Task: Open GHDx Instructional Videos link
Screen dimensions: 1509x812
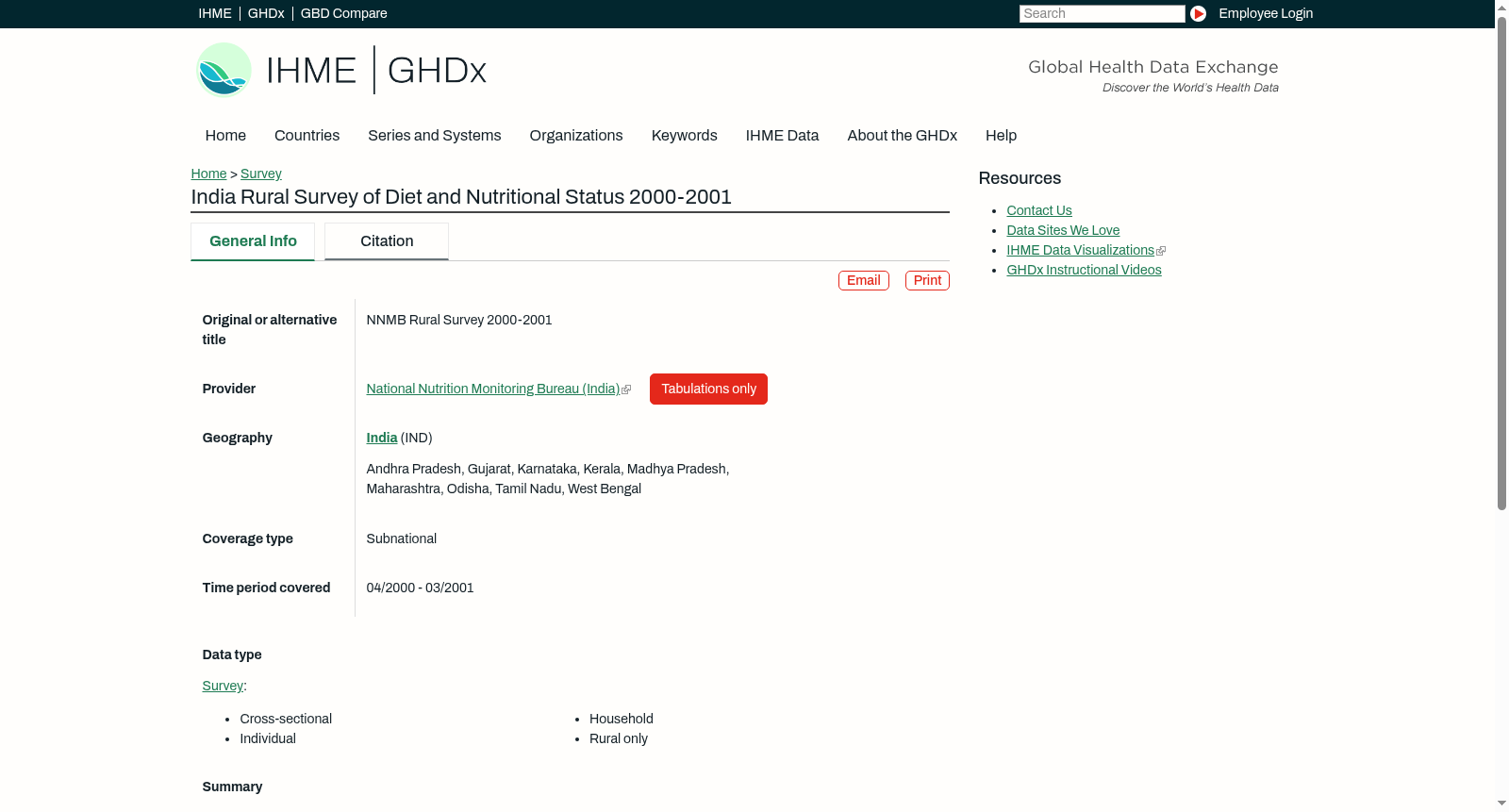Action: (x=1084, y=270)
